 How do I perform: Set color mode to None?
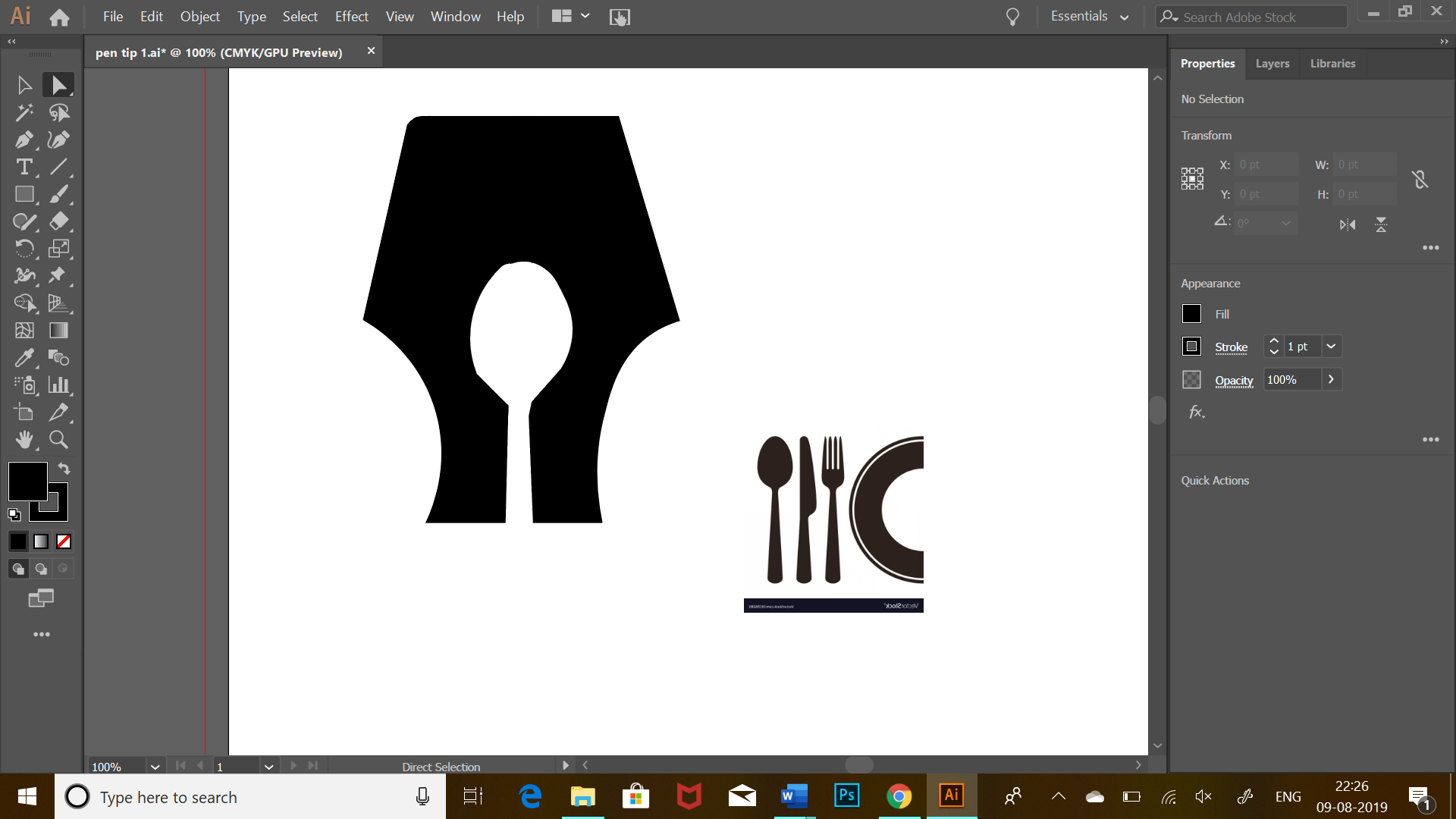(x=64, y=541)
